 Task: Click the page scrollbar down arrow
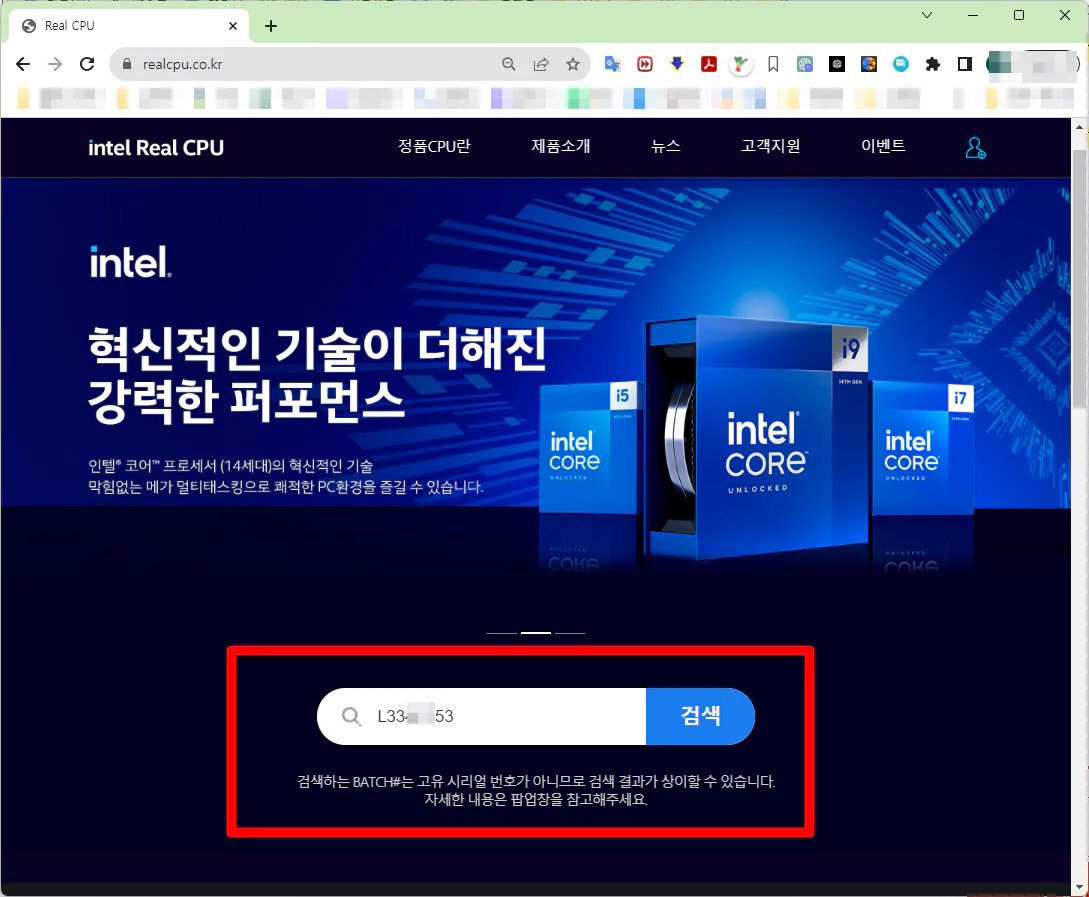coord(1080,888)
